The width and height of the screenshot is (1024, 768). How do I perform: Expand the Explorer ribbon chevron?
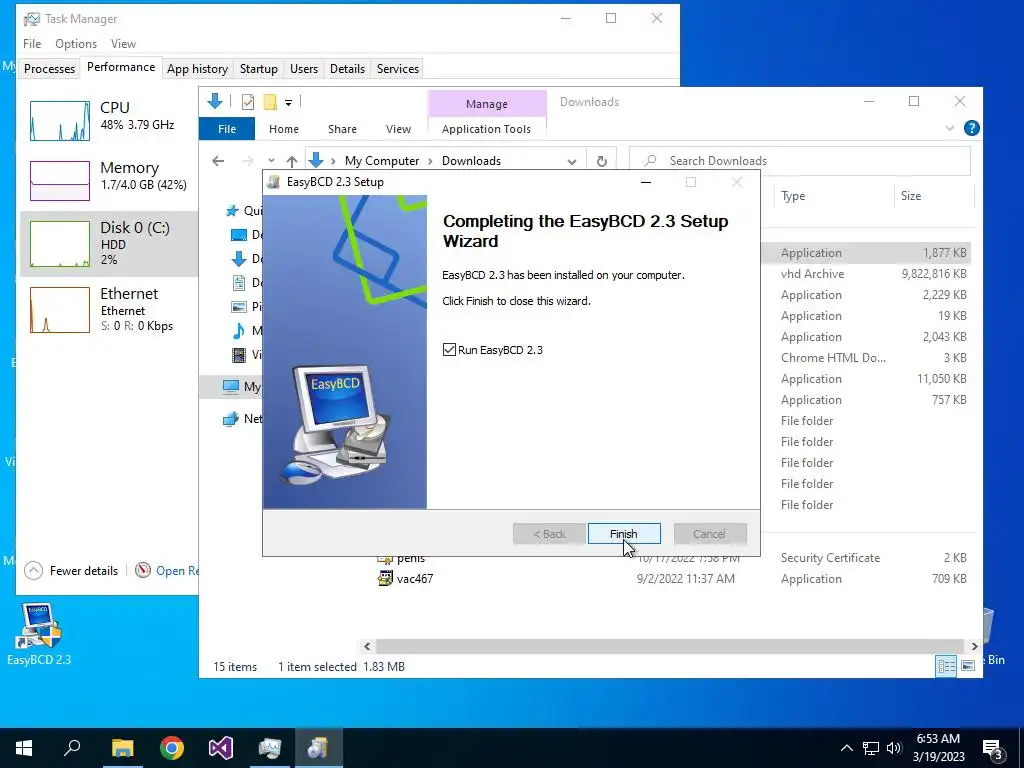pyautogui.click(x=950, y=129)
